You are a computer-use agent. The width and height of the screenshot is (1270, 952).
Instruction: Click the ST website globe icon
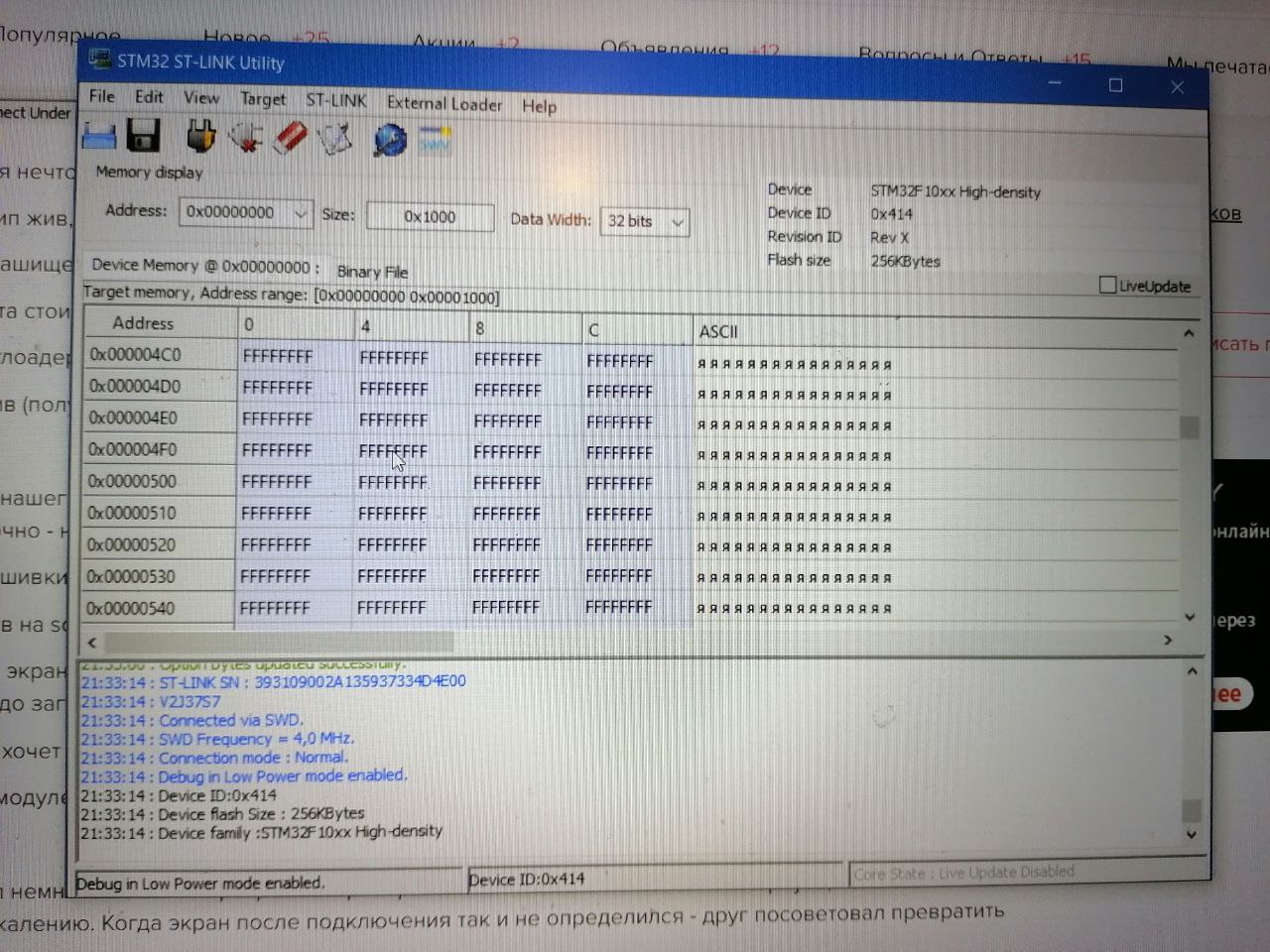(x=390, y=140)
